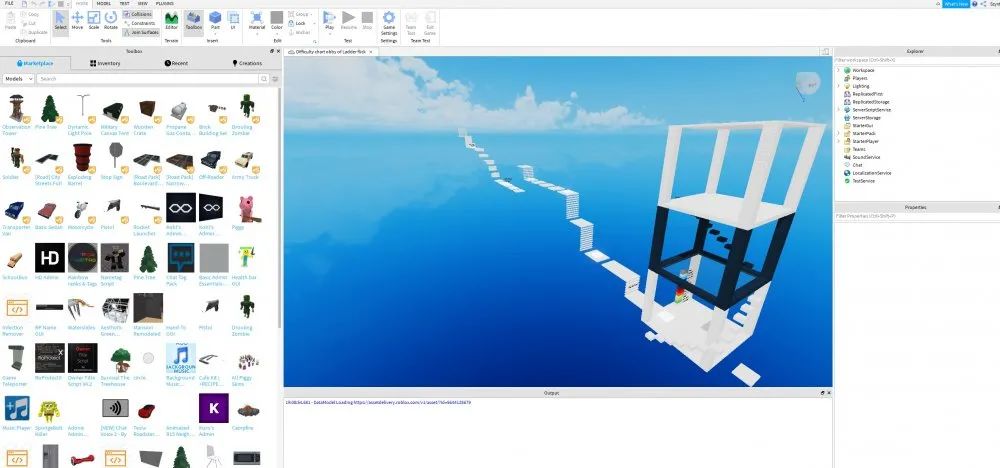1000x468 pixels.
Task: Click the Paste clipboard button
Action: pos(10,20)
